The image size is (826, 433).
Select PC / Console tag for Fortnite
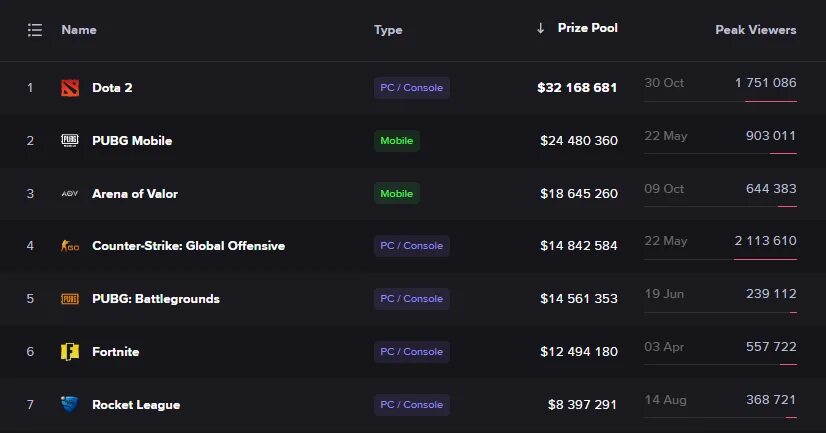point(411,352)
